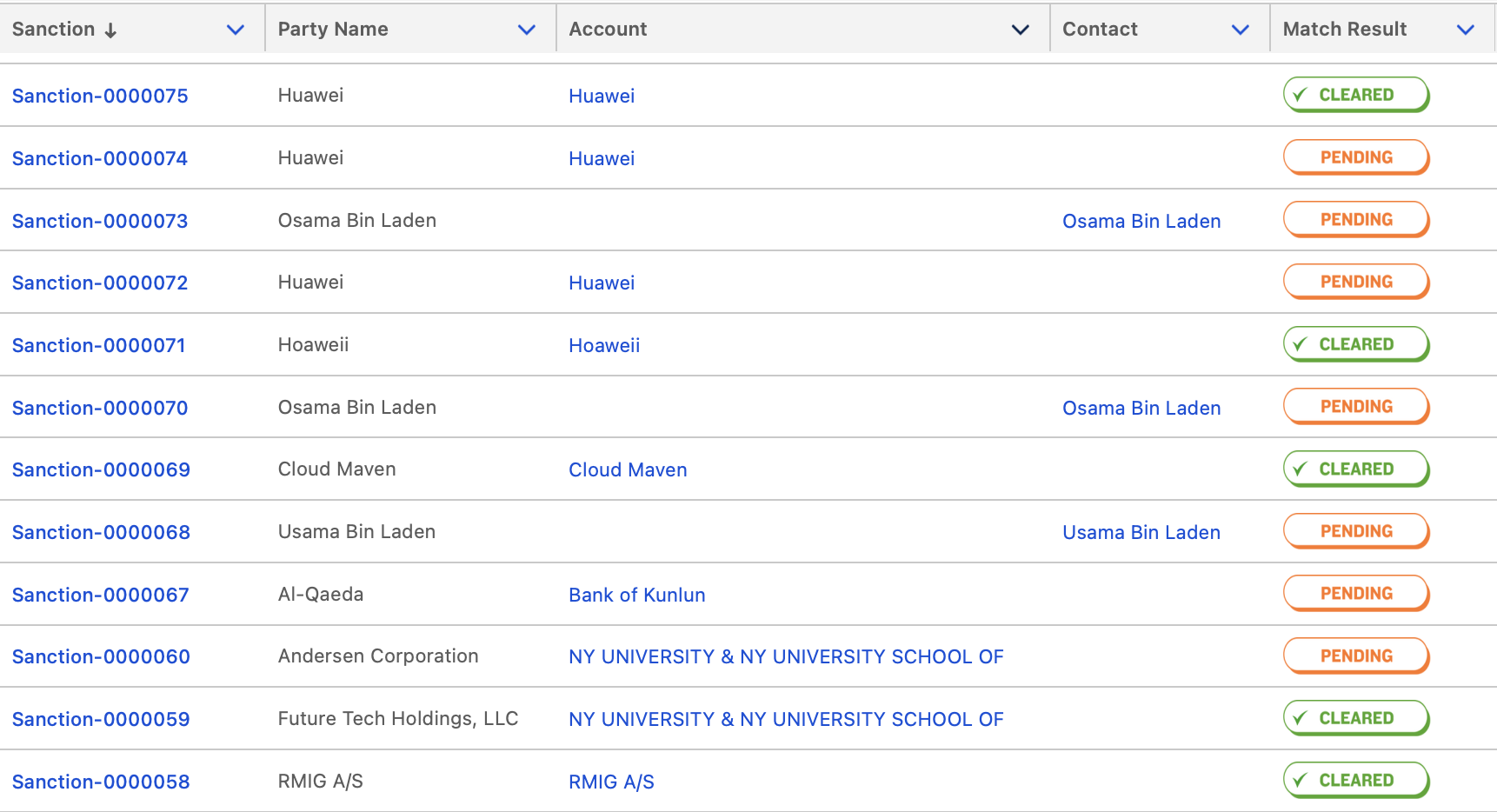Screen dimensions: 1497x812
Task: Select party name Huawei in Sanction-0000075 row
Action: [310, 95]
